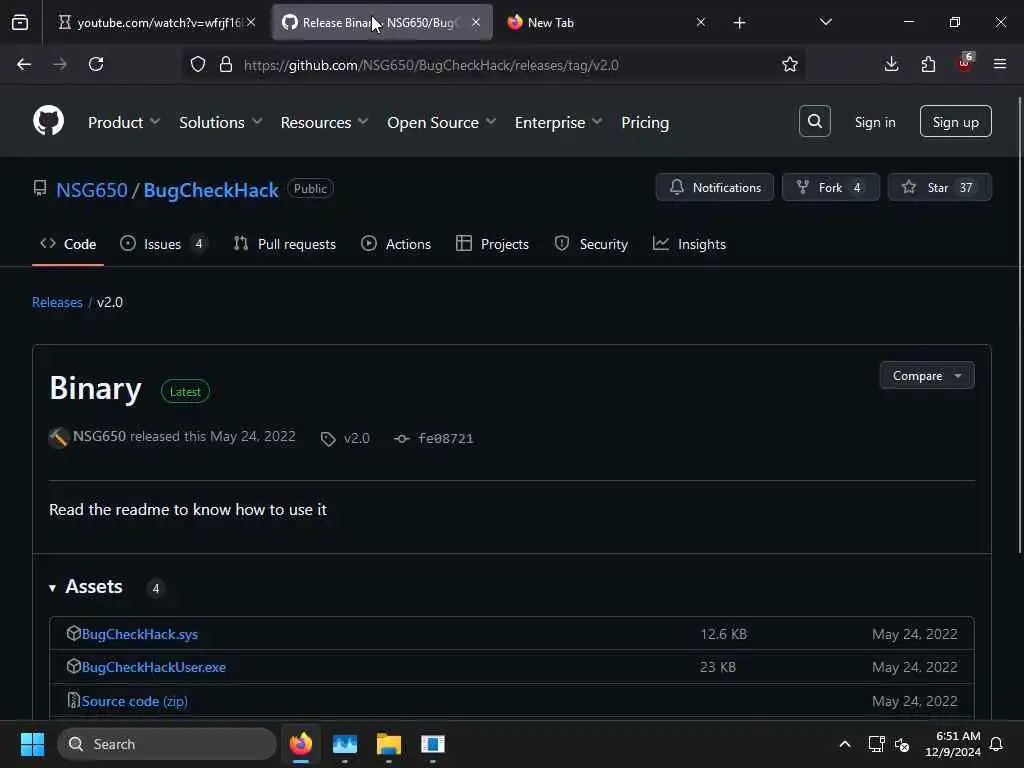Viewport: 1024px width, 768px height.
Task: Open the Insights tab
Action: [690, 244]
